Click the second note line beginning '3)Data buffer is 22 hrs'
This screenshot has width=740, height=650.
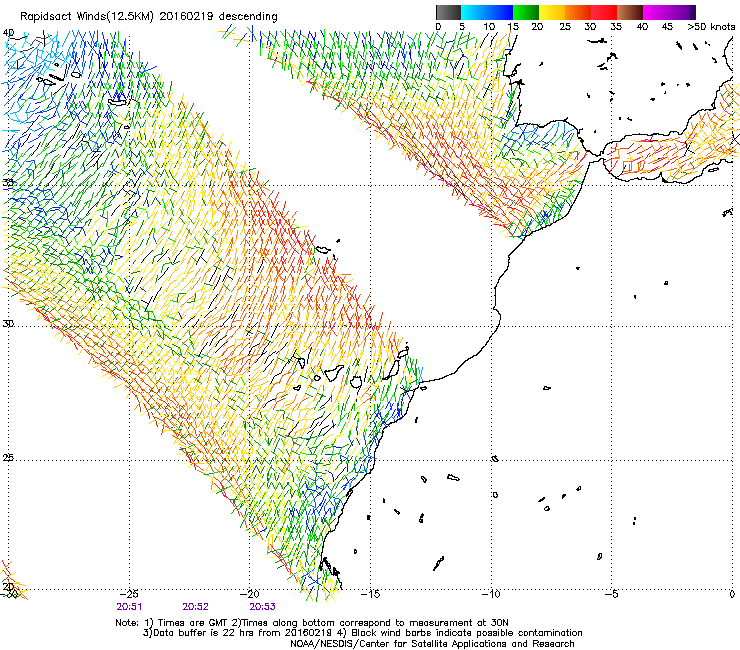[x=362, y=633]
